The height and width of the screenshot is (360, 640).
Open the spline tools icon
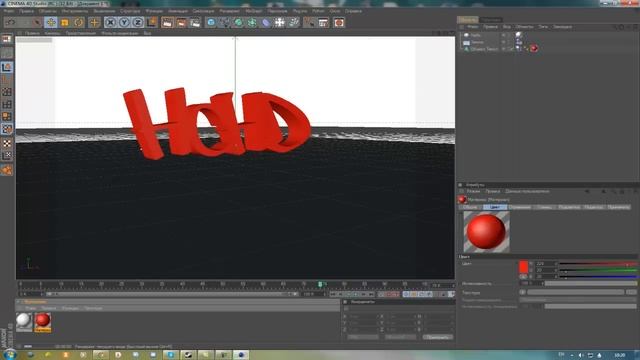click(x=225, y=22)
